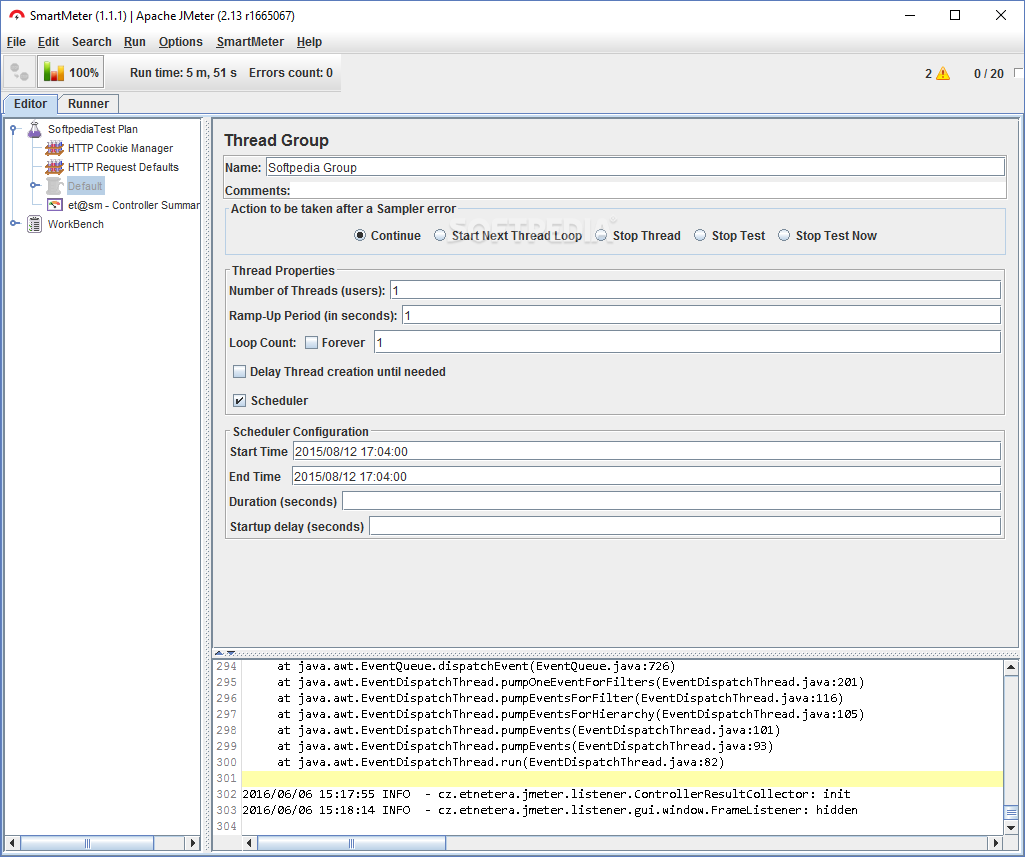Select WorkBench in the tree
Screen dimensions: 1025x857
76,224
